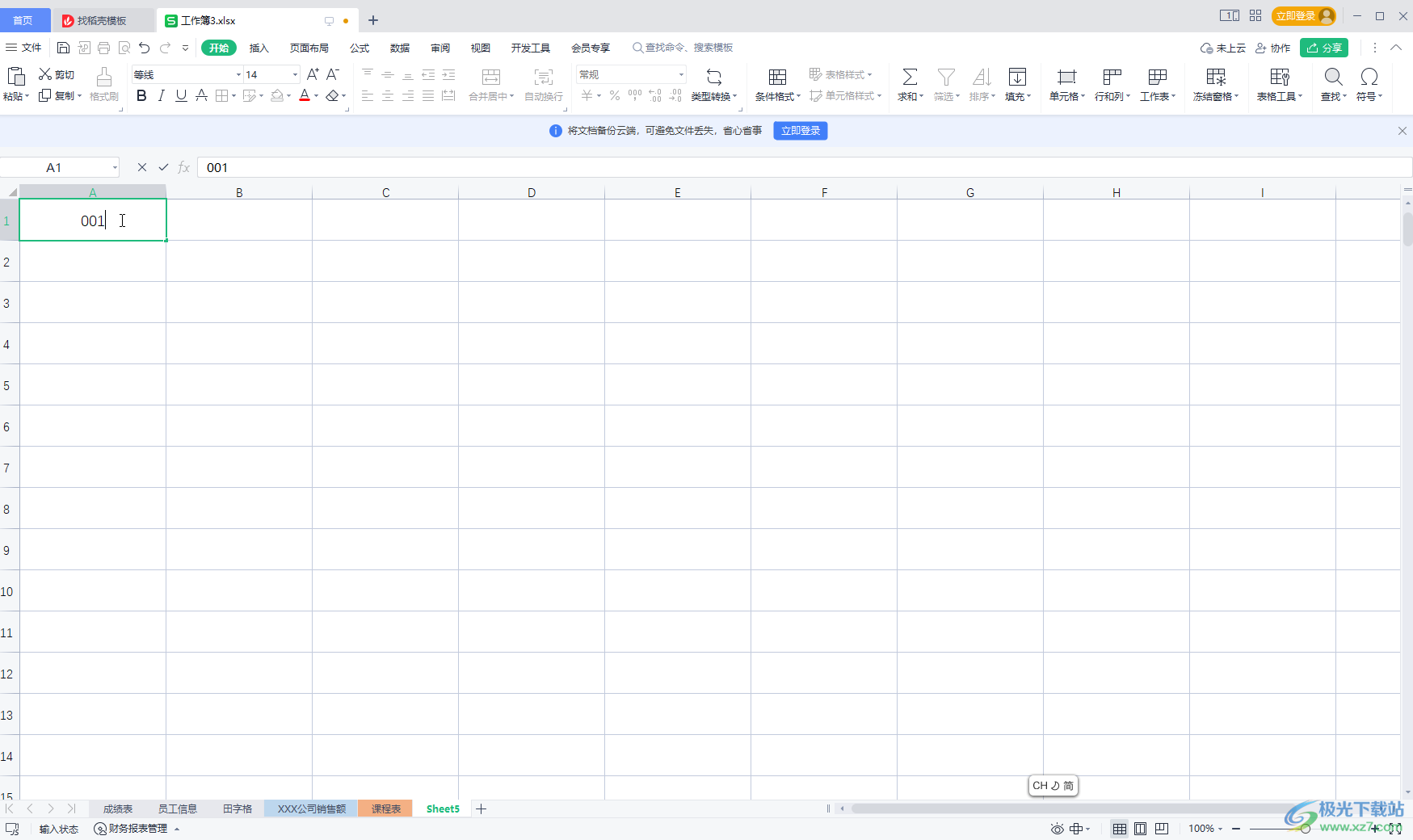Image resolution: width=1413 pixels, height=840 pixels.
Task: Open font size dropdown
Action: 295,74
